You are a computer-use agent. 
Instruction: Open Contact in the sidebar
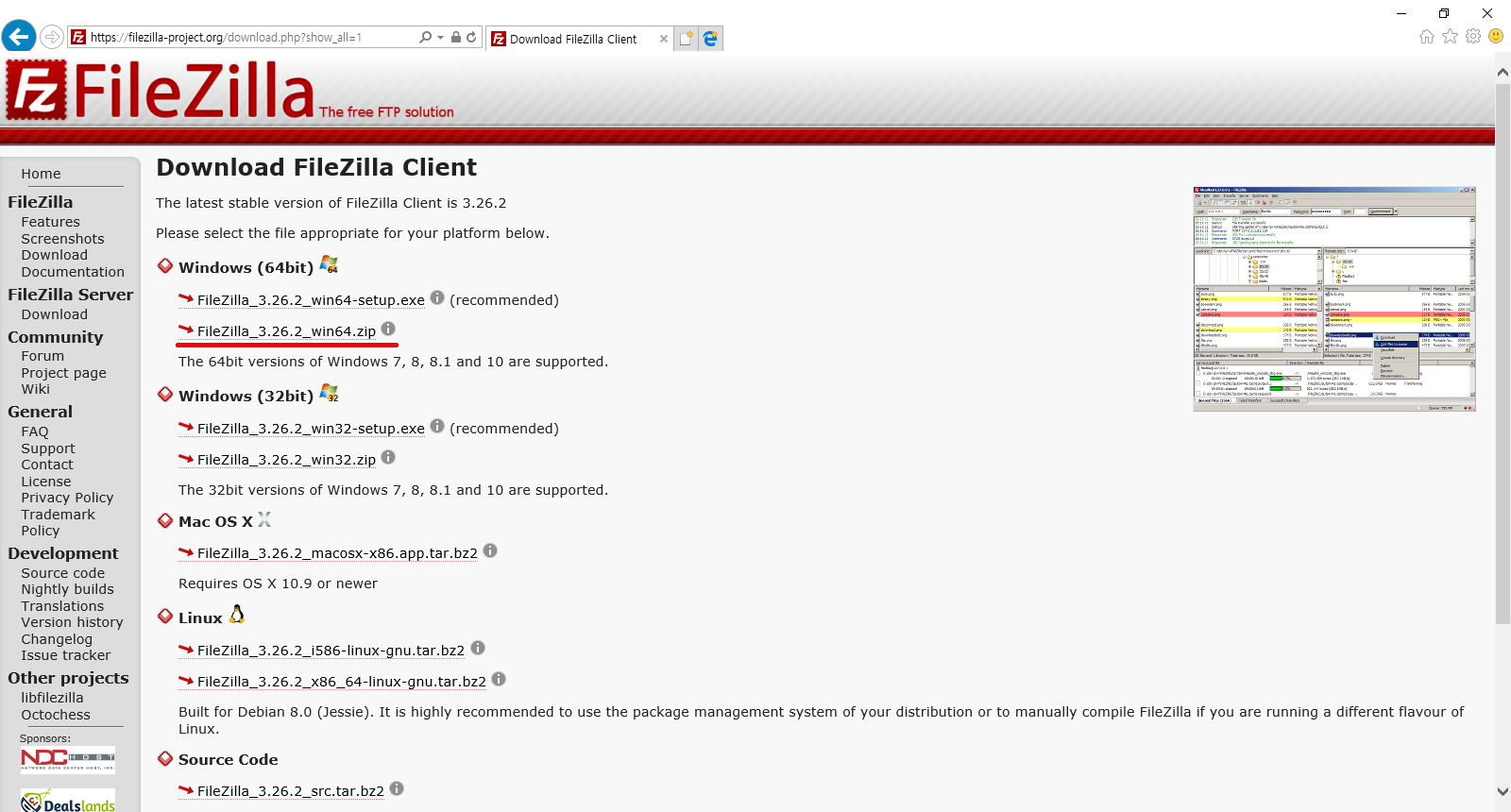(47, 465)
